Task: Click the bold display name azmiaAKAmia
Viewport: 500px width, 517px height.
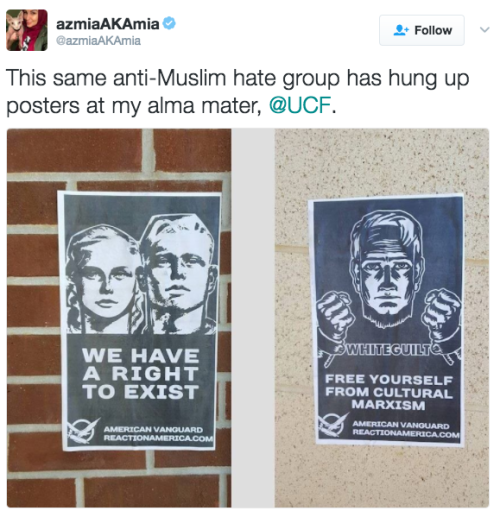Action: point(107,24)
